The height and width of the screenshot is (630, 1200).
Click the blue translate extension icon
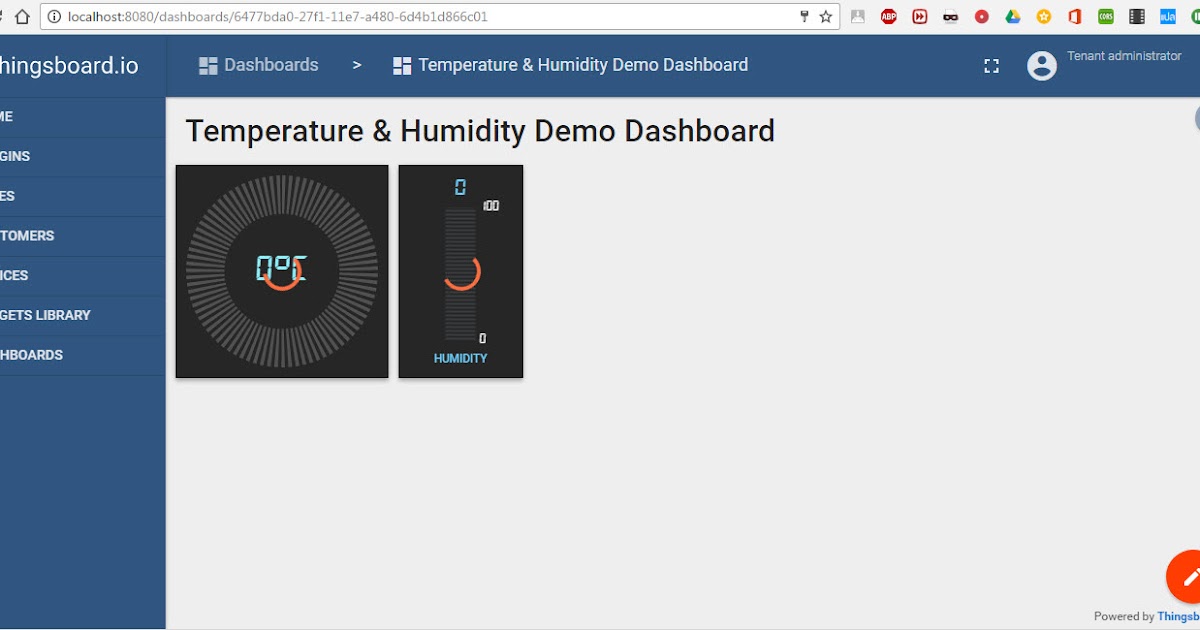click(1167, 16)
